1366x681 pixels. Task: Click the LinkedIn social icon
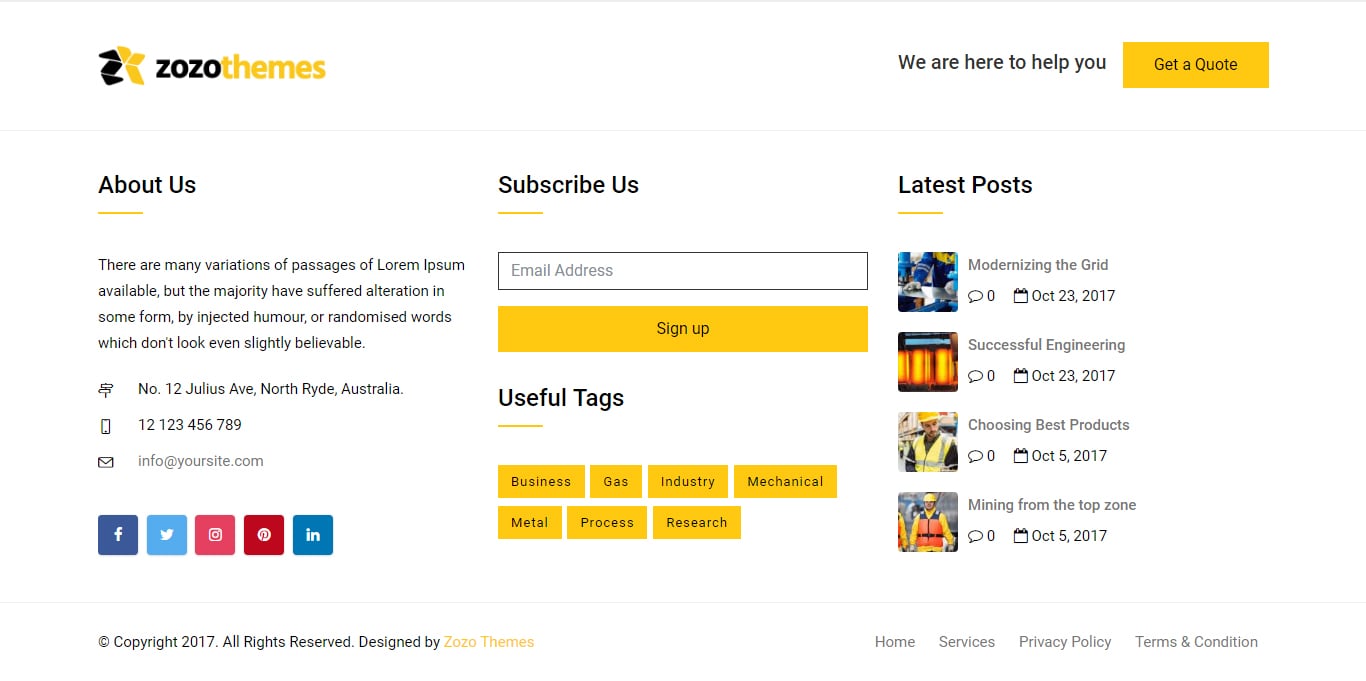click(x=313, y=535)
